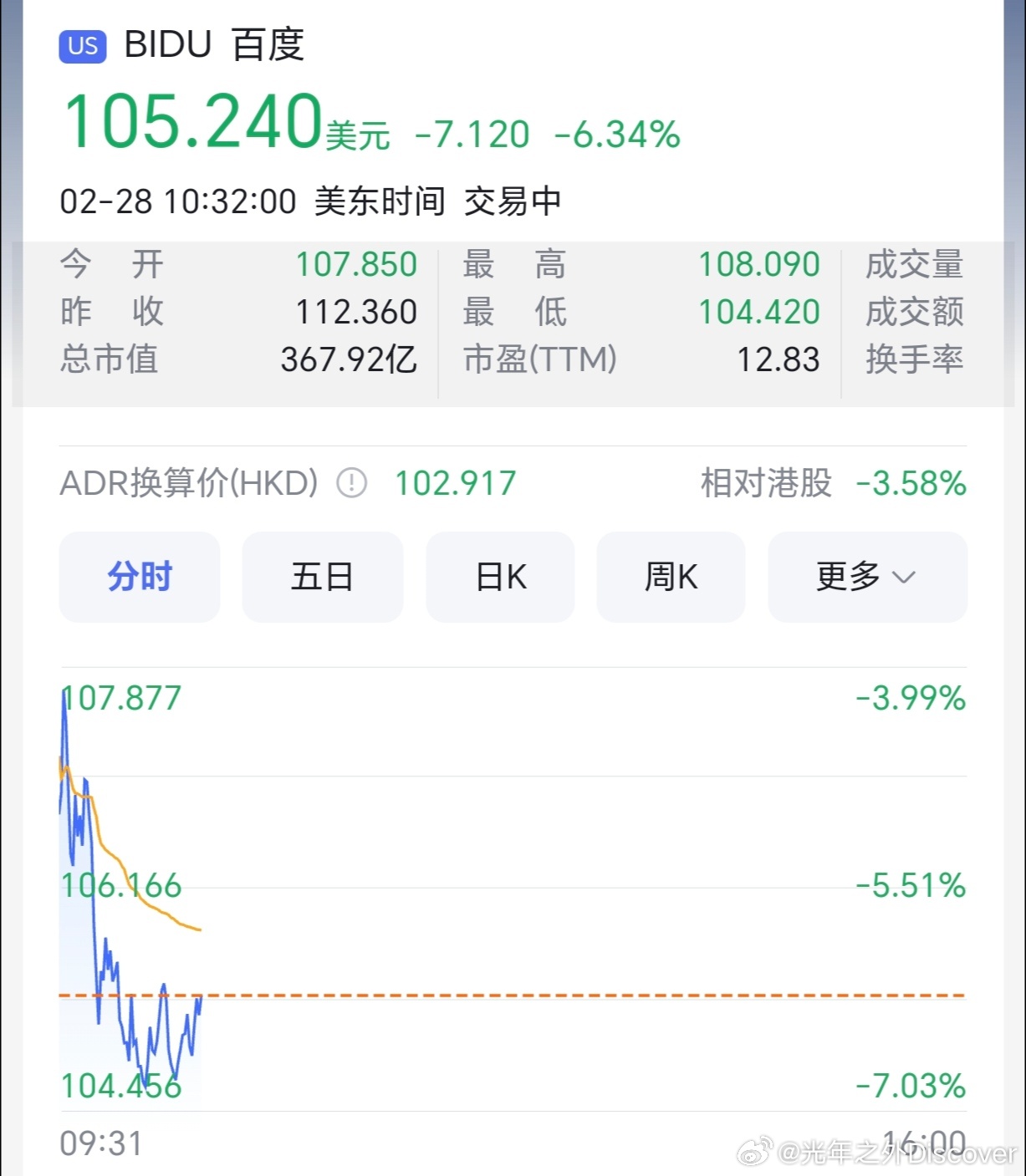This screenshot has height=1176, width=1026.
Task: Tap the current price 105.240
Action: click(x=193, y=122)
